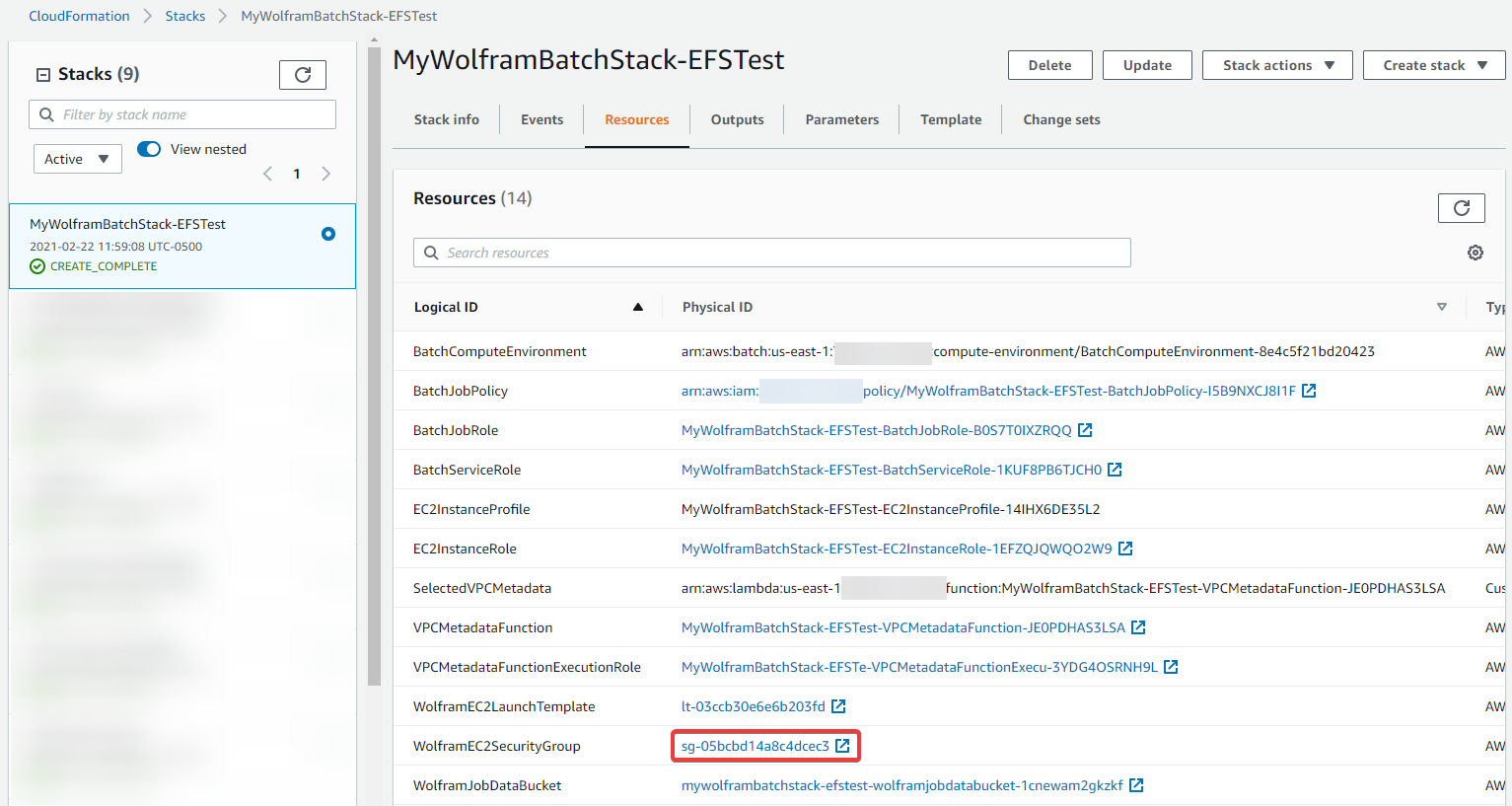Screen dimensions: 1512x806
Task: Go to Stacks breadcrumb link
Action: 185,16
